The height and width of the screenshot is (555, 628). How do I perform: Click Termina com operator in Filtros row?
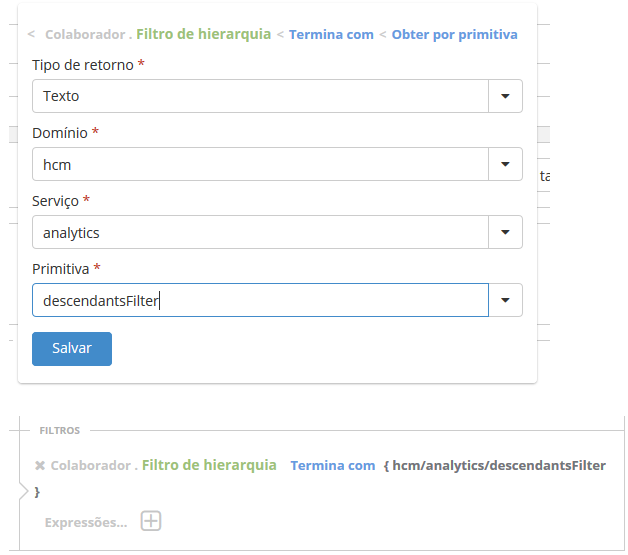(332, 466)
